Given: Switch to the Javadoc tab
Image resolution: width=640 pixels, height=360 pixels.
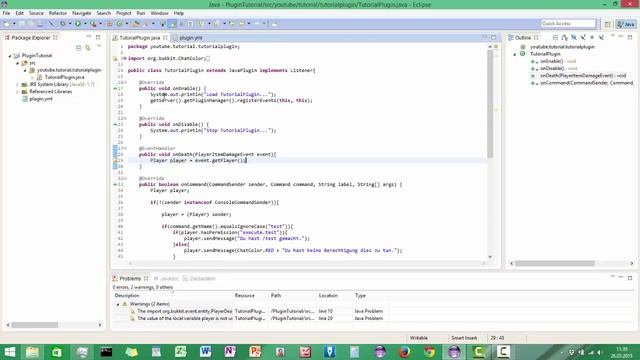Looking at the screenshot, I should [x=166, y=278].
